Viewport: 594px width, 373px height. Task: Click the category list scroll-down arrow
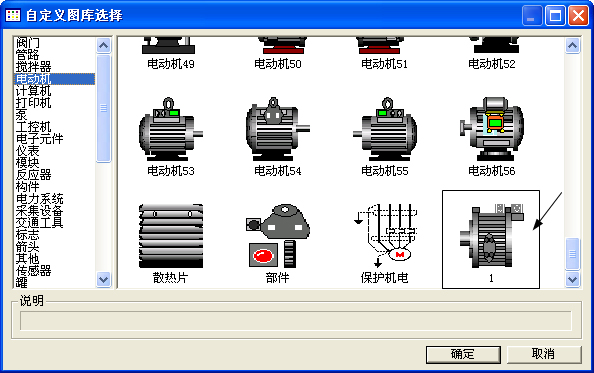pyautogui.click(x=103, y=280)
